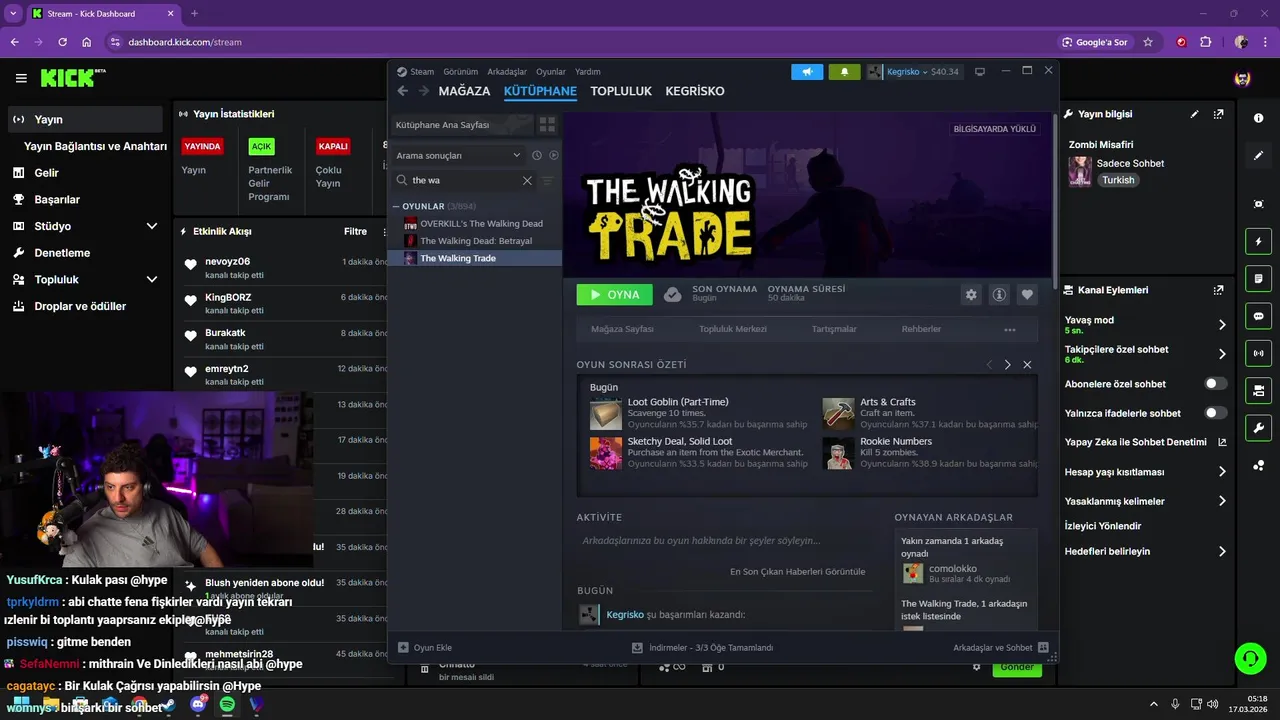Add The Walking Trade to favorites

coord(1027,295)
